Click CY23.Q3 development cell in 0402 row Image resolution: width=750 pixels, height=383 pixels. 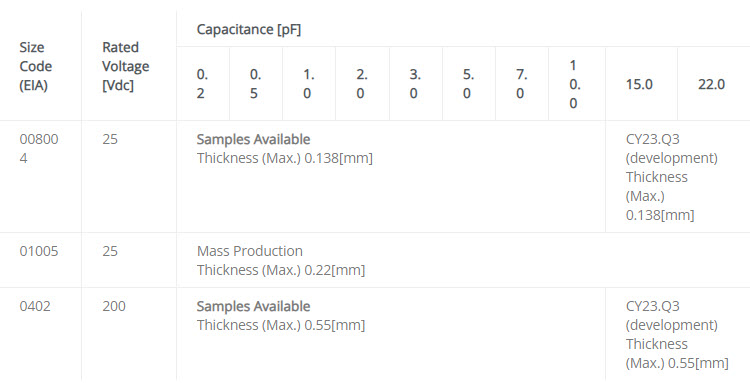[x=677, y=334]
